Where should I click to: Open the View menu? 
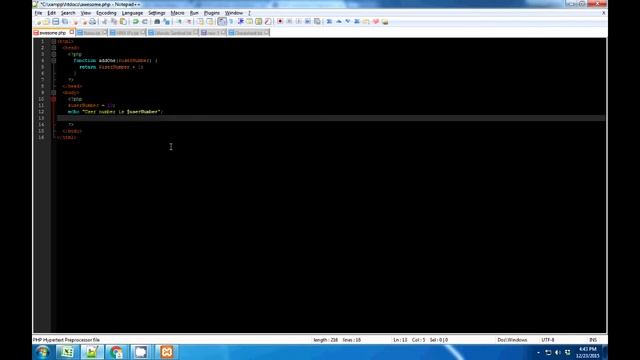click(x=86, y=13)
